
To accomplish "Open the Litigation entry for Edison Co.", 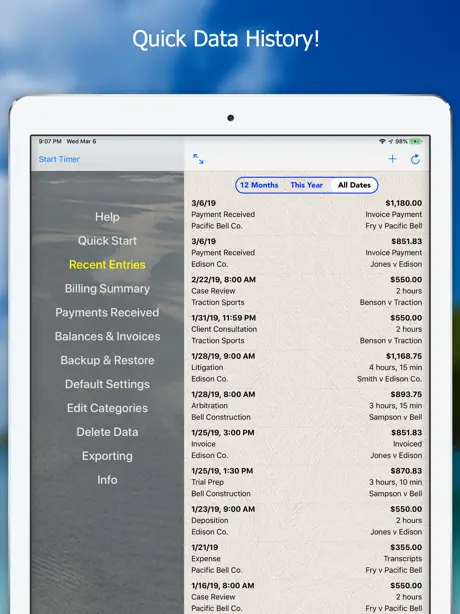I will tap(307, 367).
